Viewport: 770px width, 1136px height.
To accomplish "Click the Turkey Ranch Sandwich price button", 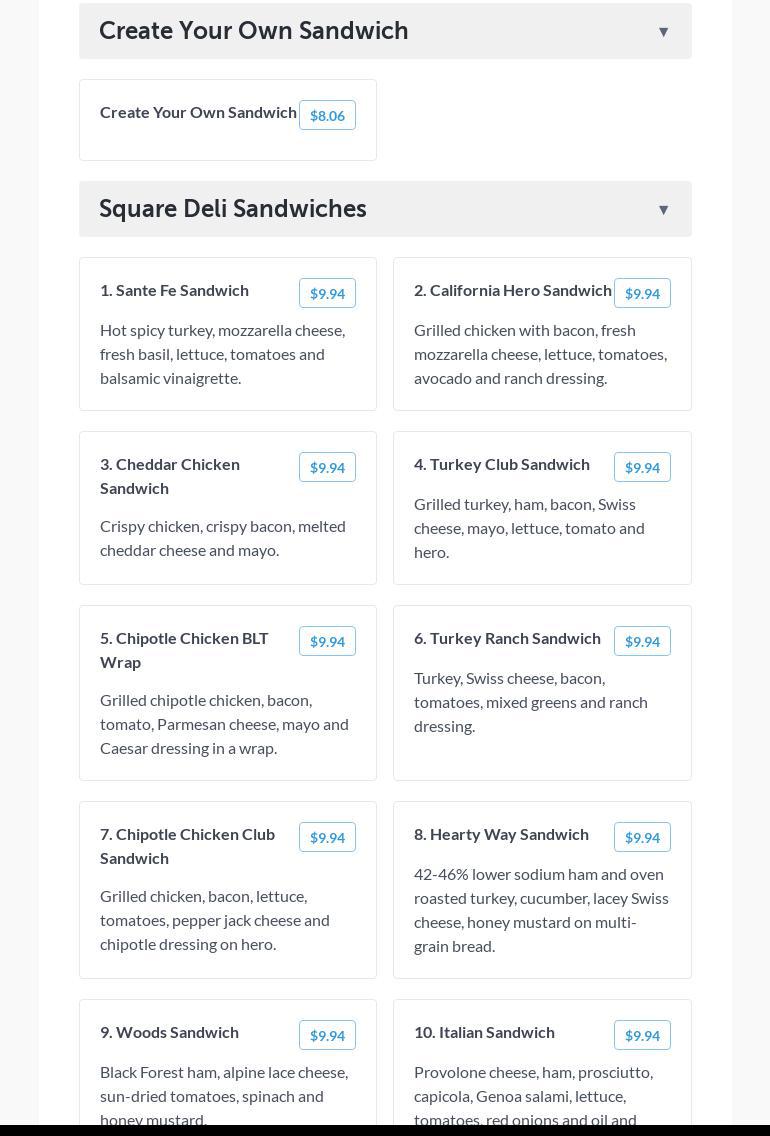I will point(642,642).
